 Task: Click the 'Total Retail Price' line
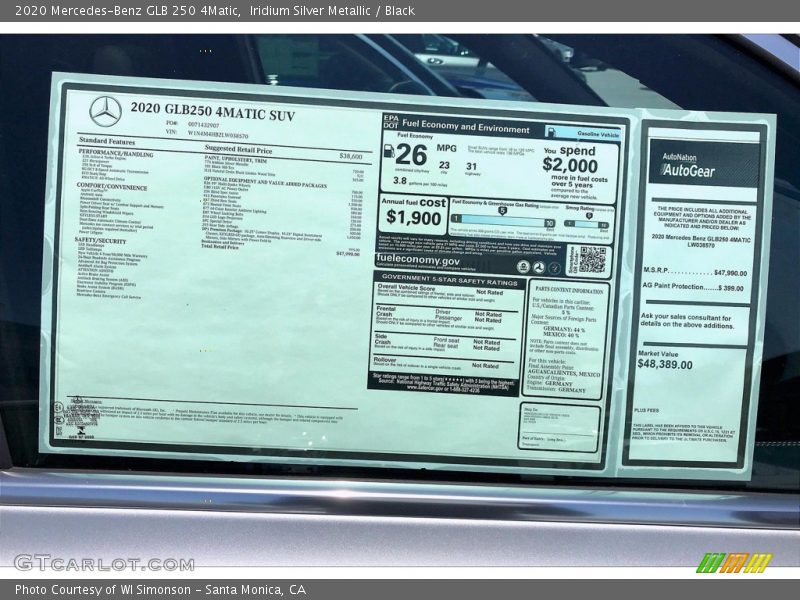click(x=281, y=249)
